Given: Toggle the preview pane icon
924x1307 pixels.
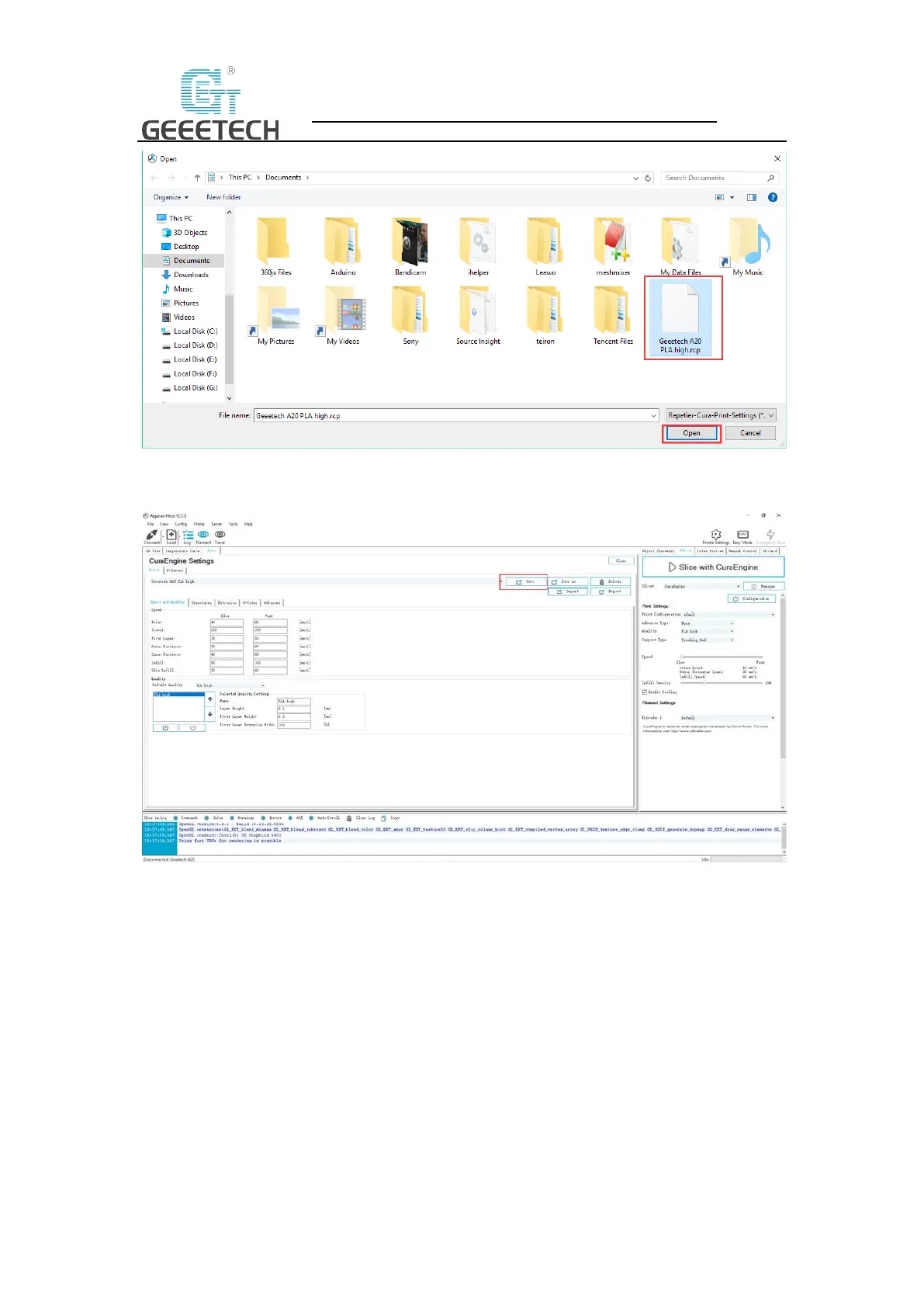Looking at the screenshot, I should tap(751, 197).
